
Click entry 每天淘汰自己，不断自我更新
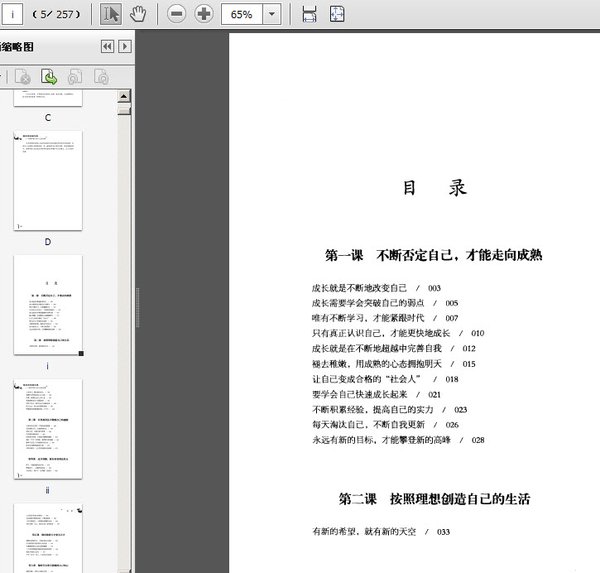coord(385,424)
